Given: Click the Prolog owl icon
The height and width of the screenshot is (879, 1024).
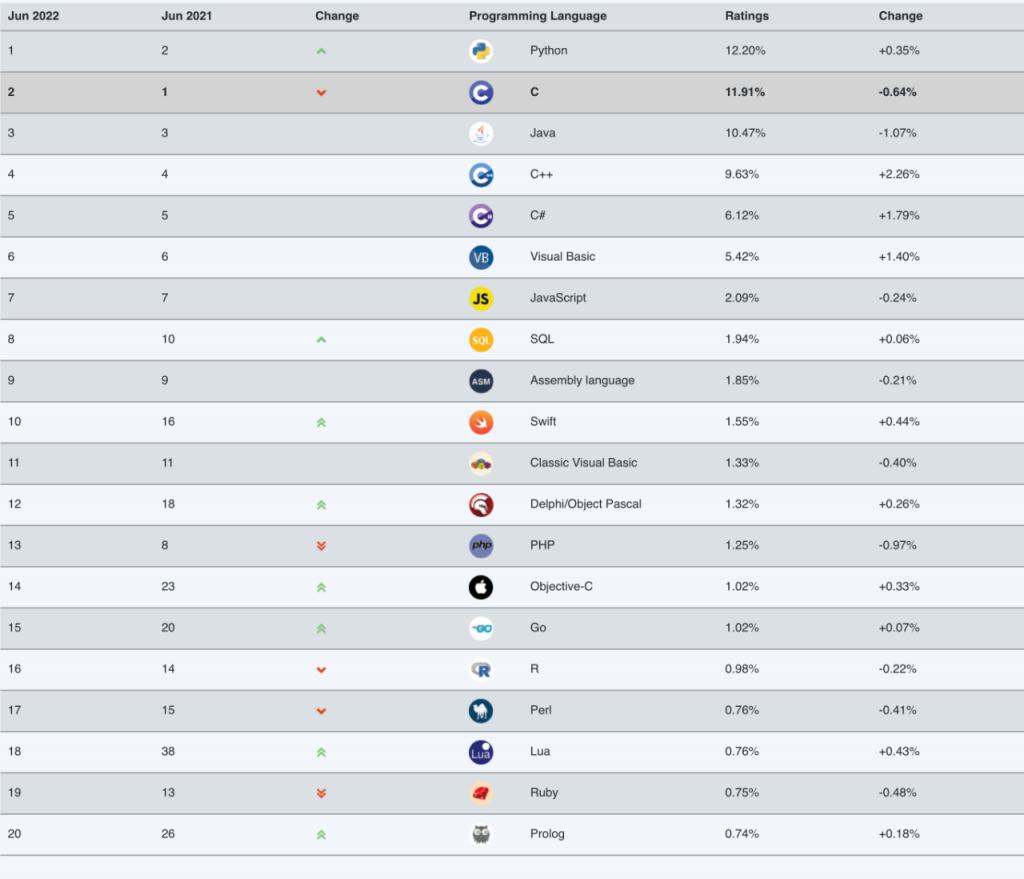Looking at the screenshot, I should coord(481,834).
